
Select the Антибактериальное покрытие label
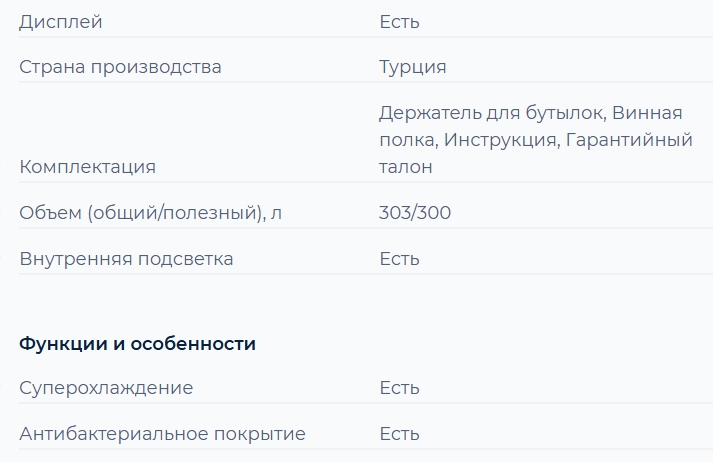click(162, 434)
